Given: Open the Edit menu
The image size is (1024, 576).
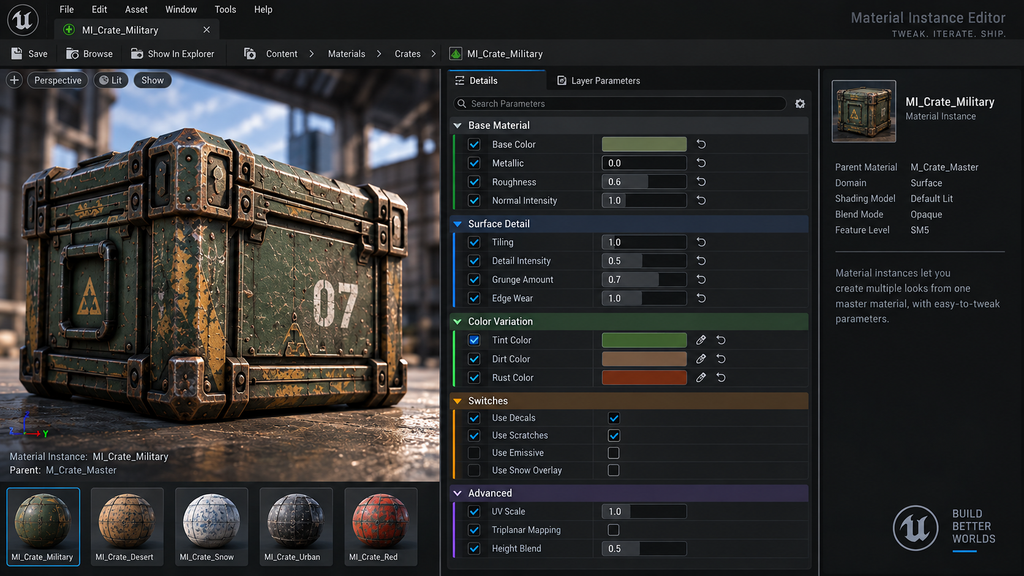Looking at the screenshot, I should [99, 9].
